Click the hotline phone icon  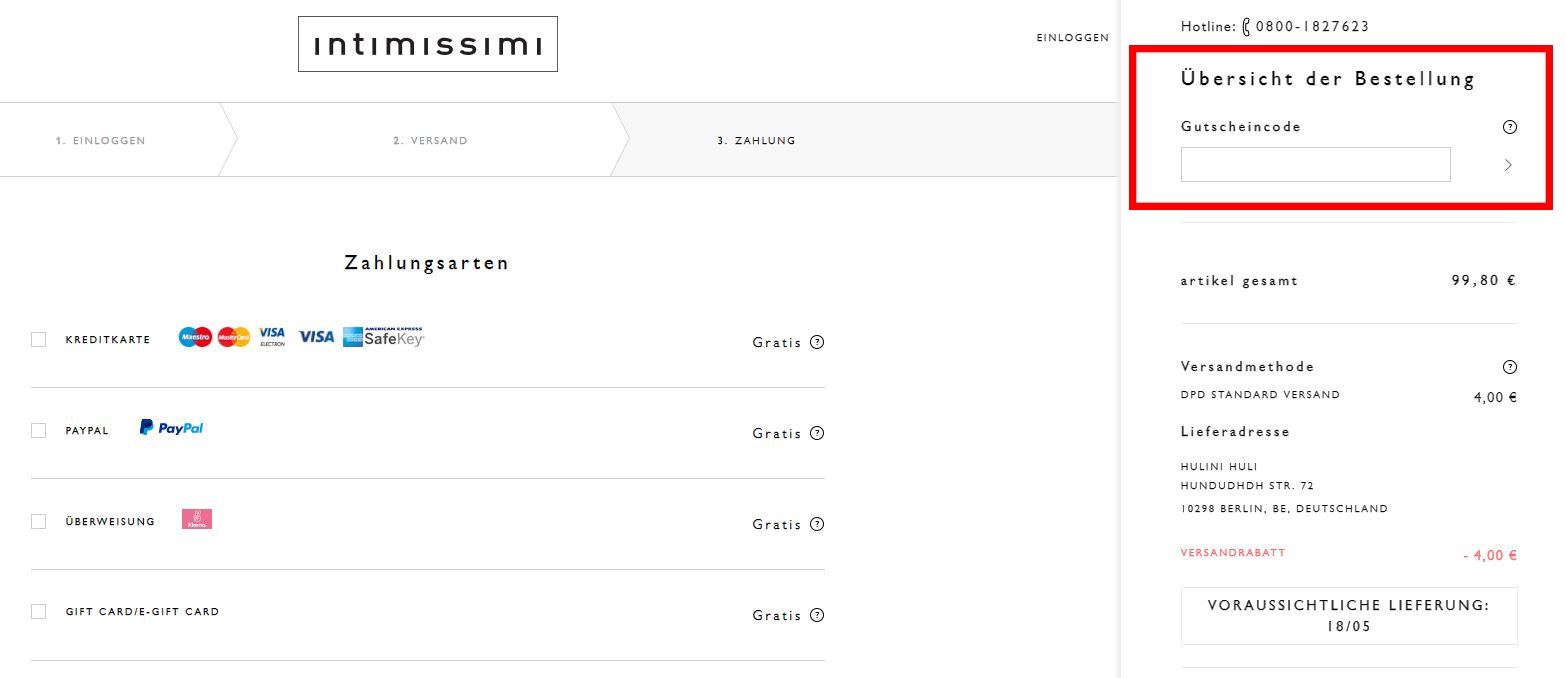point(1246,27)
